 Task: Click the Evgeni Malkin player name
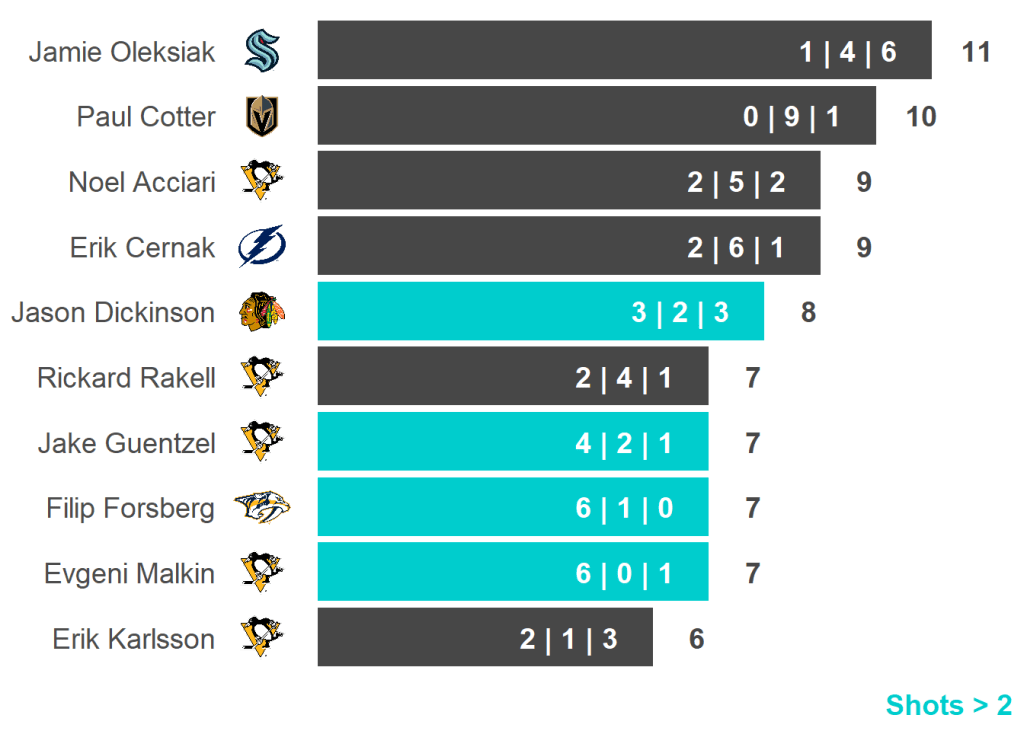click(x=129, y=573)
